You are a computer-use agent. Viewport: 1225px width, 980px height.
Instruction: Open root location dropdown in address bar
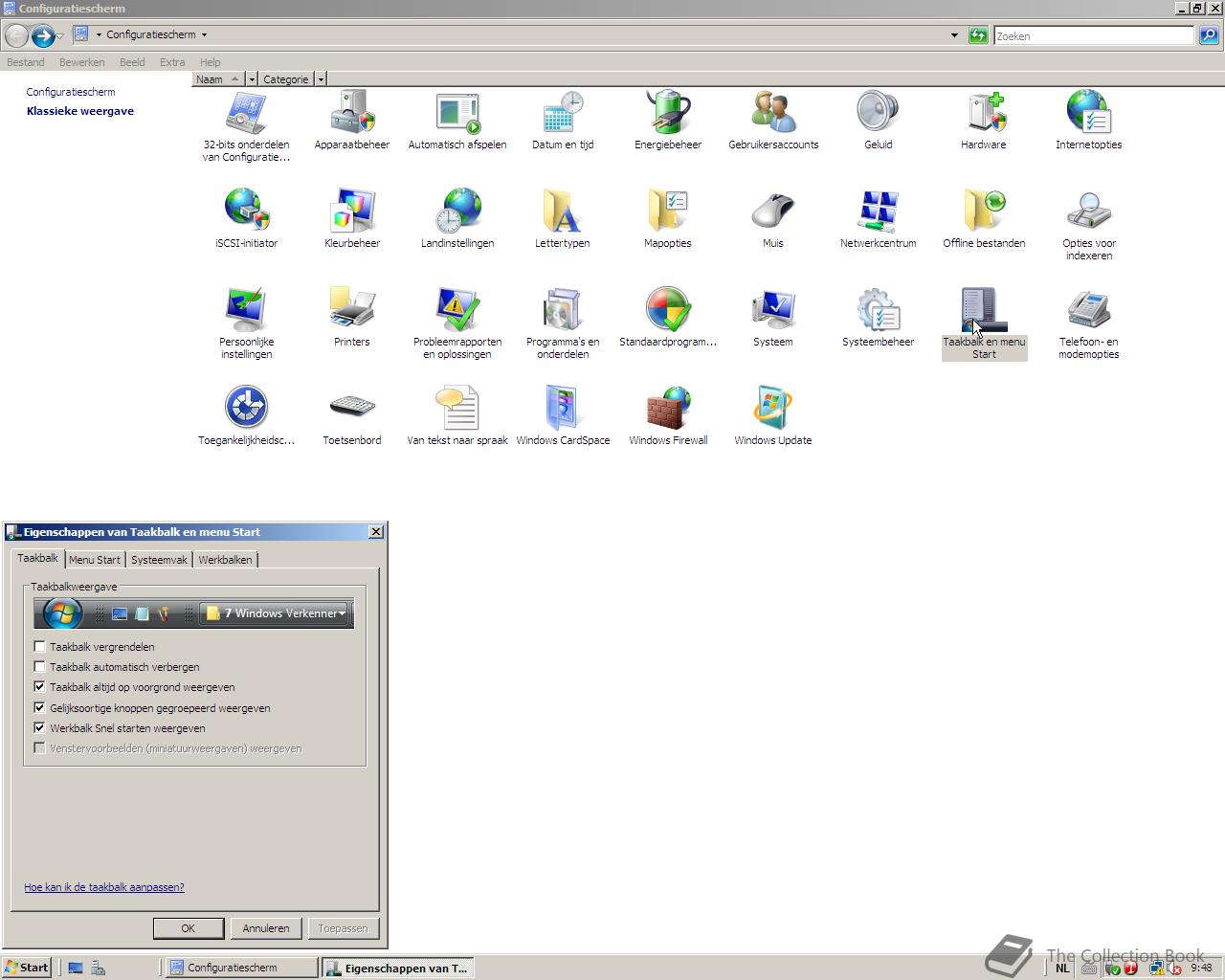click(x=99, y=34)
